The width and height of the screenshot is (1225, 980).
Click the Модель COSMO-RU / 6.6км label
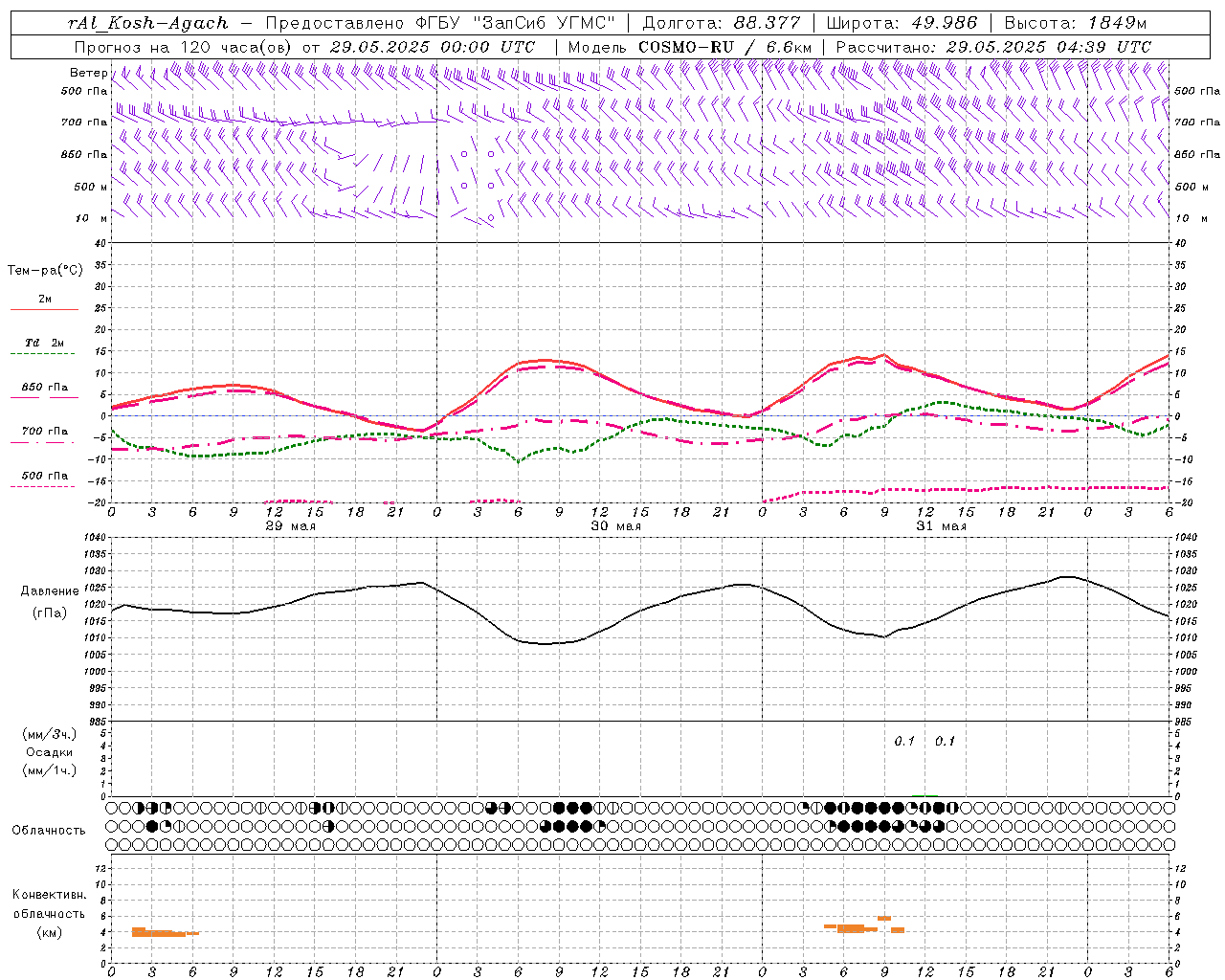tap(690, 47)
